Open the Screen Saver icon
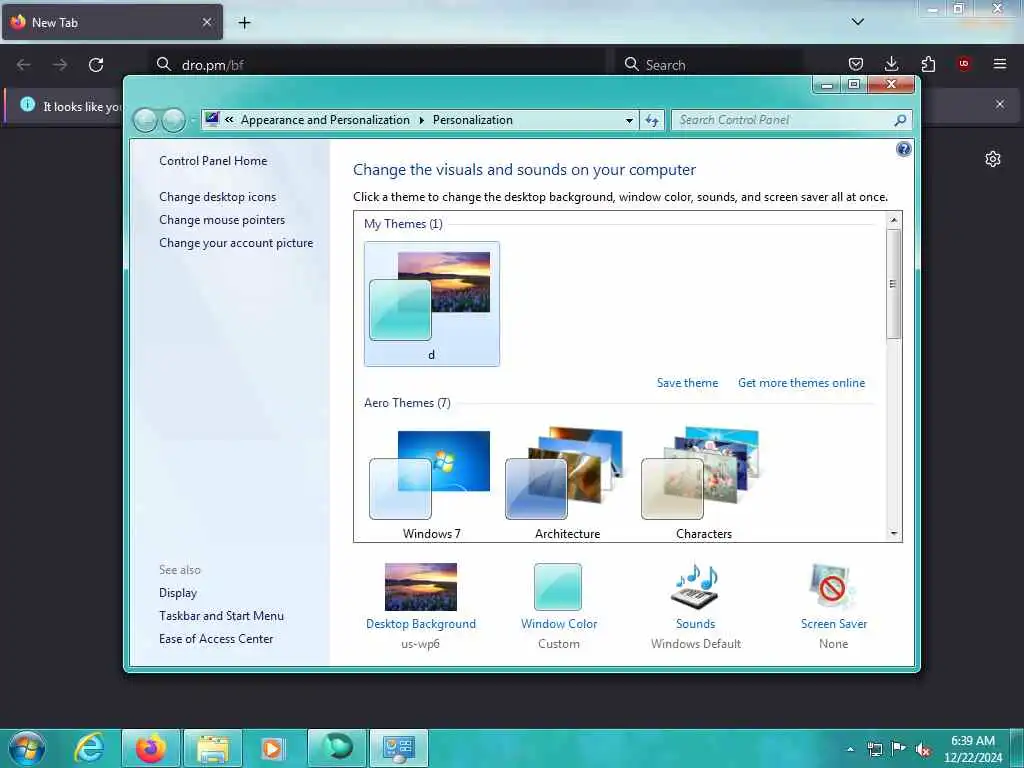The width and height of the screenshot is (1024, 768). point(833,586)
